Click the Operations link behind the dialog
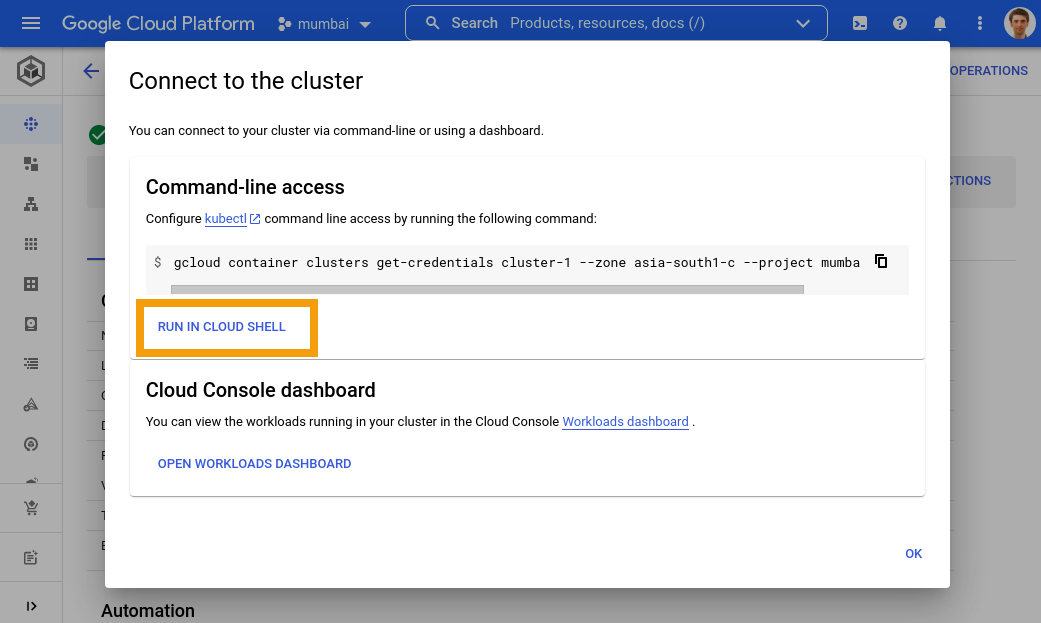Screen dimensions: 1041x623 tap(989, 70)
